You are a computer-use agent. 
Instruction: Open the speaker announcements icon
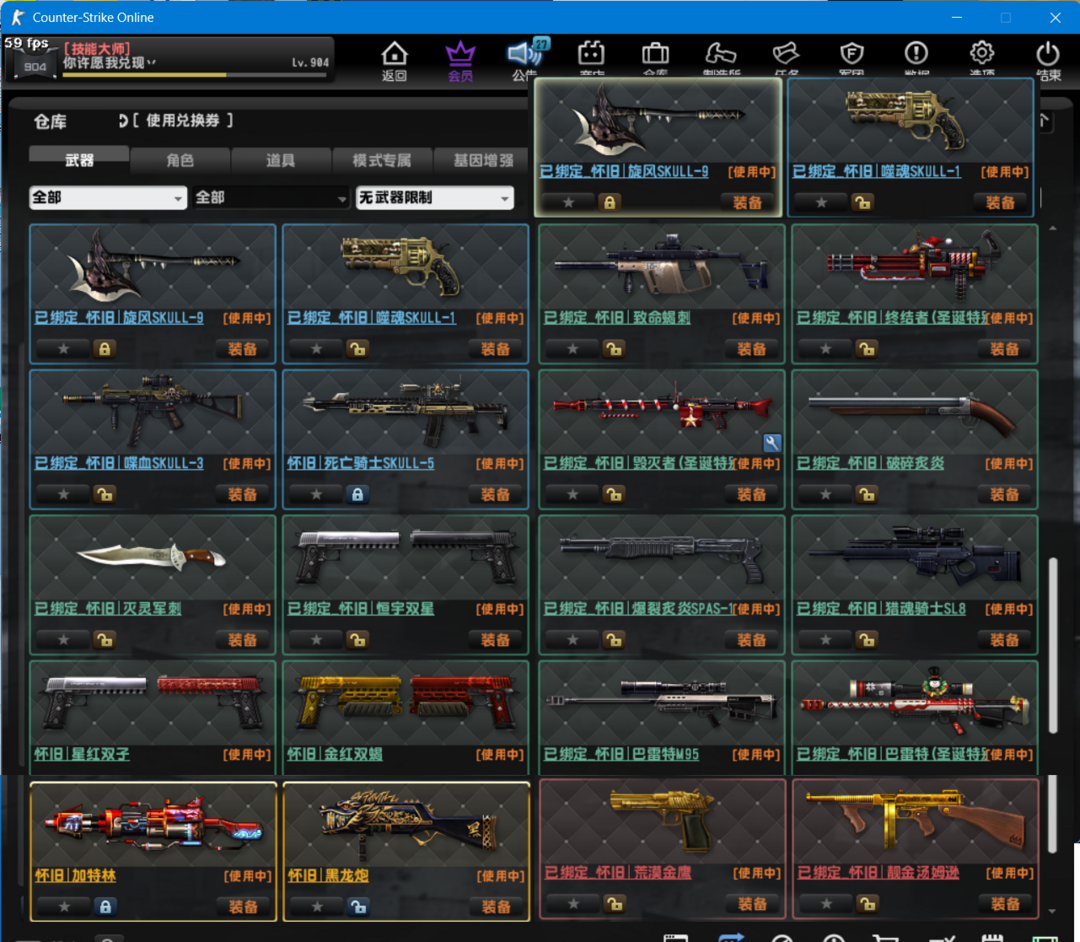[x=527, y=52]
